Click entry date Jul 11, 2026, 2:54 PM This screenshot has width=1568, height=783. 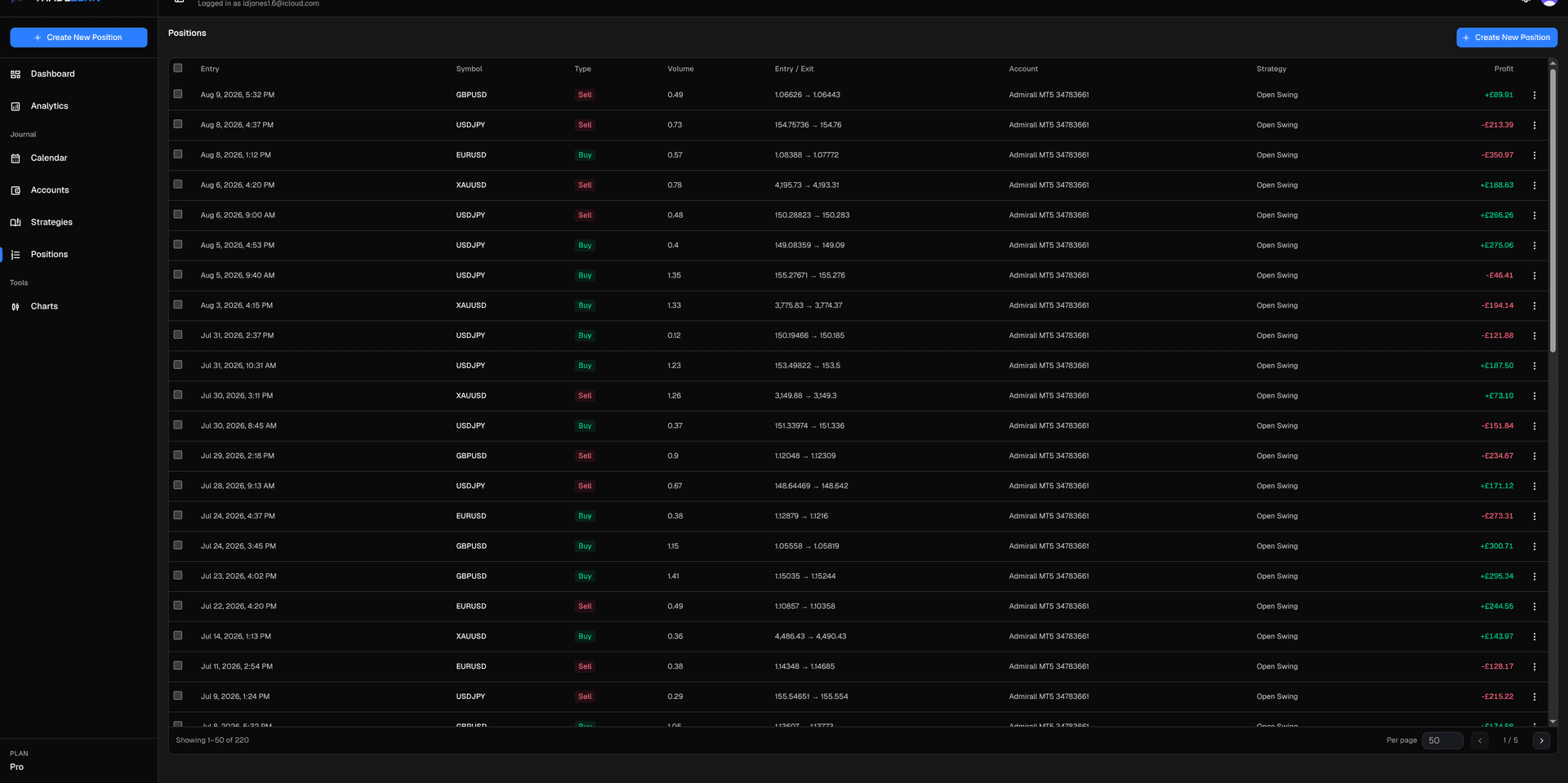[x=237, y=667]
